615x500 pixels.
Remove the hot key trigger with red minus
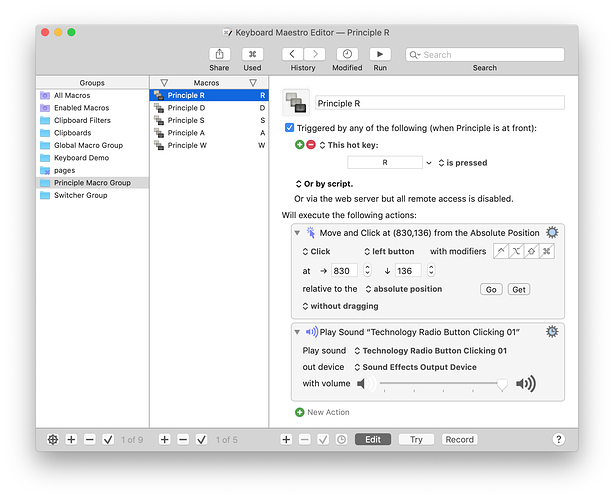pyautogui.click(x=311, y=145)
